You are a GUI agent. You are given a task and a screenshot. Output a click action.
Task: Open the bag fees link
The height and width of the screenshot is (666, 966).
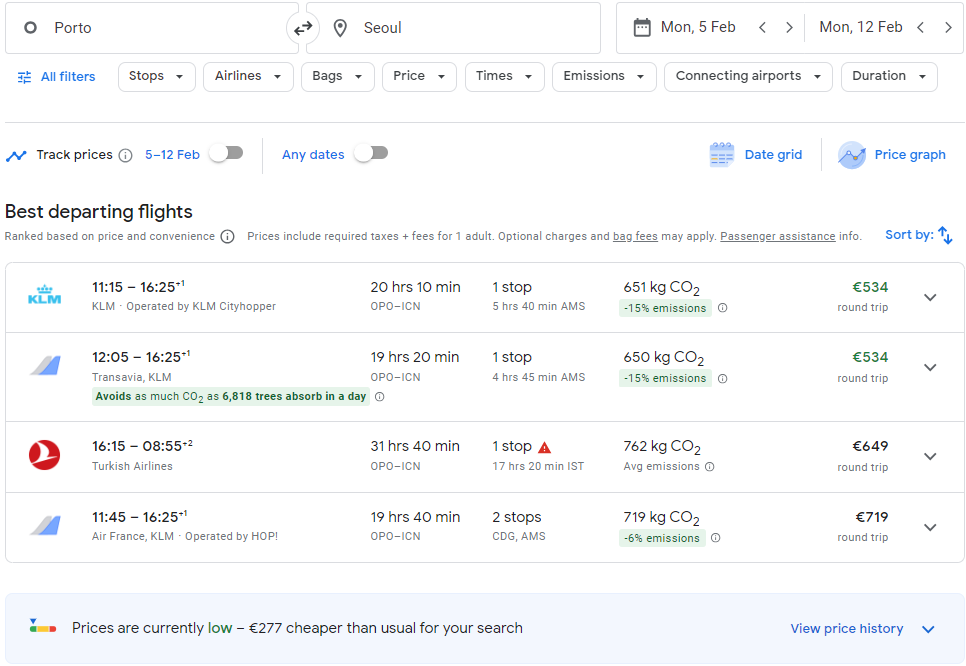(x=635, y=237)
